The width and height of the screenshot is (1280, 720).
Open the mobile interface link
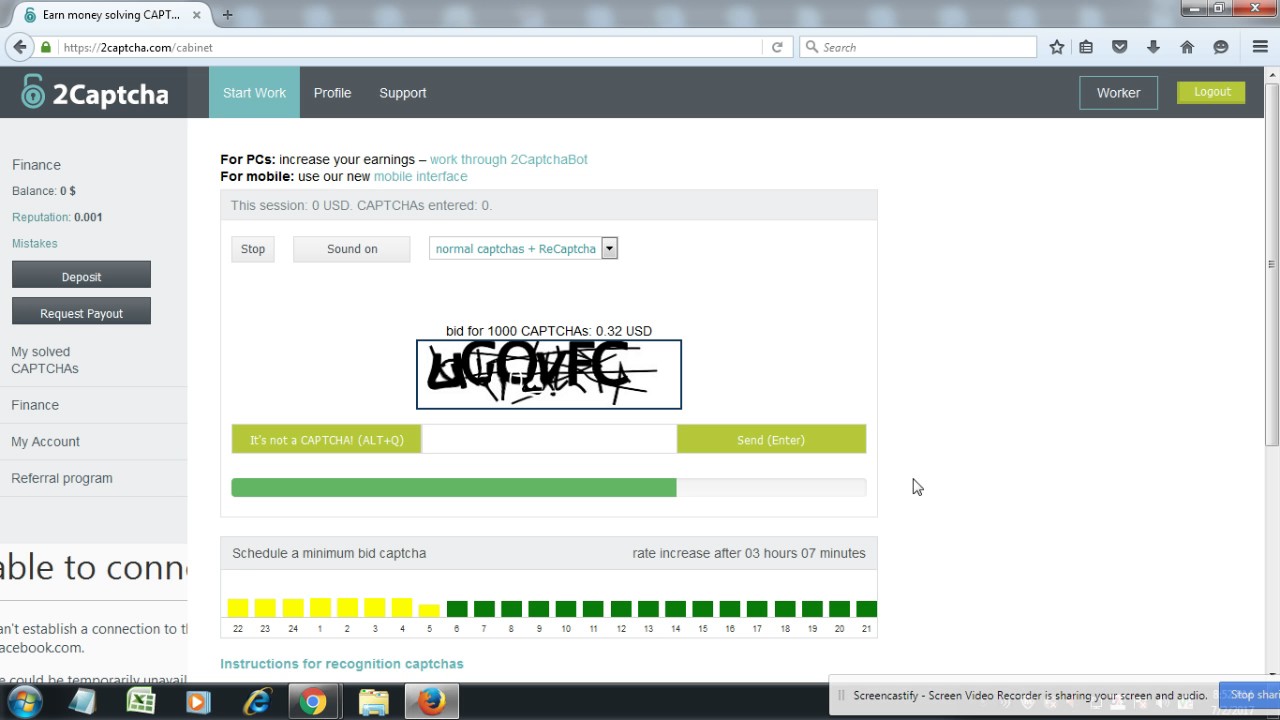(x=420, y=176)
